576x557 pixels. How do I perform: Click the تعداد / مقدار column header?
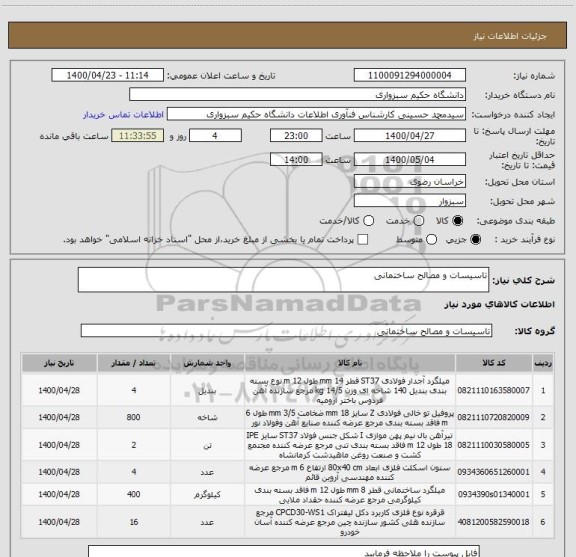pyautogui.click(x=134, y=363)
